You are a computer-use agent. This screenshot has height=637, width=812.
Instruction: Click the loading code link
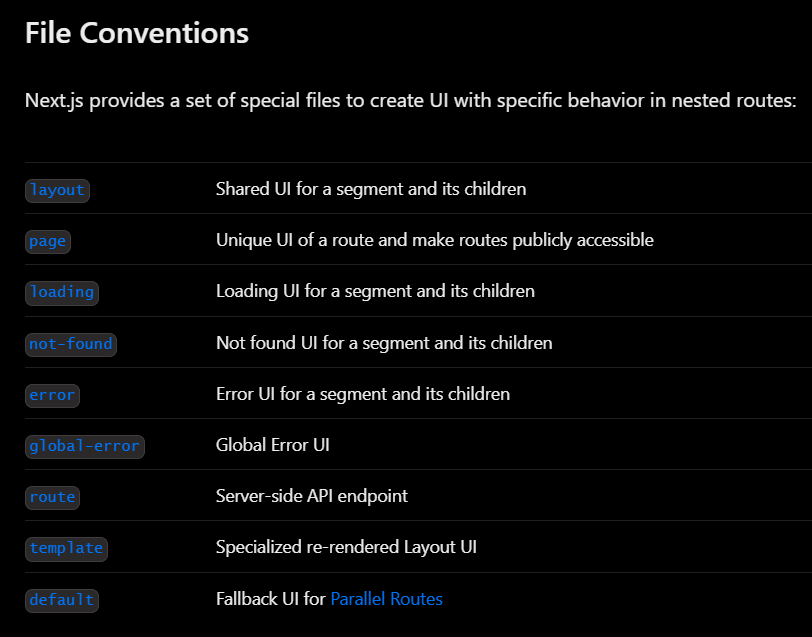(x=62, y=293)
